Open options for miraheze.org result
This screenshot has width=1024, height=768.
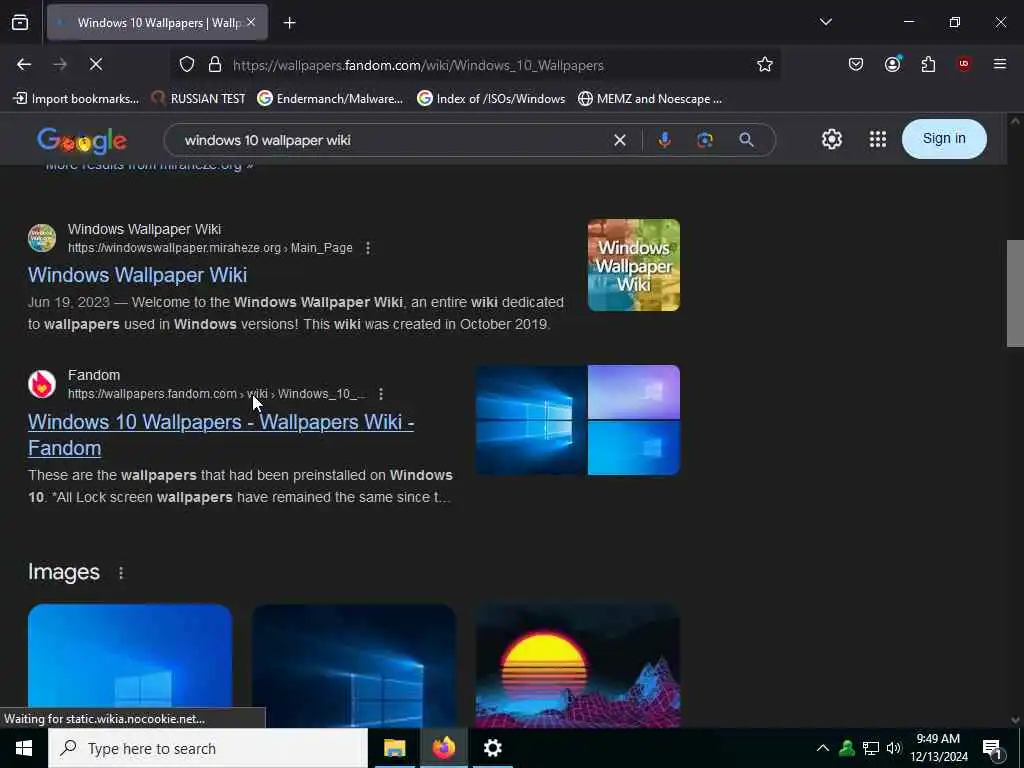(x=368, y=248)
